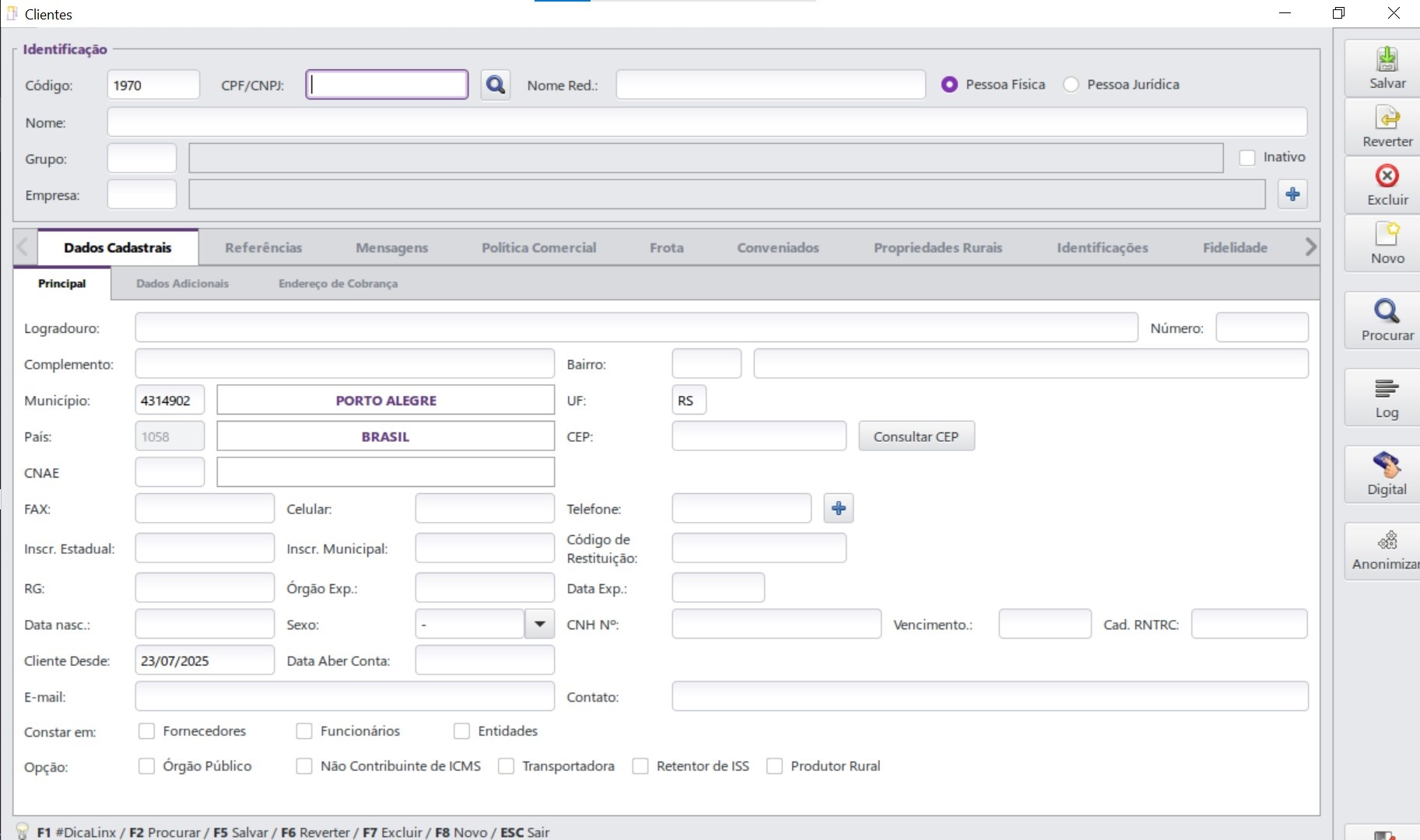Click the Complemento input field
Image resolution: width=1420 pixels, height=840 pixels.
[345, 363]
